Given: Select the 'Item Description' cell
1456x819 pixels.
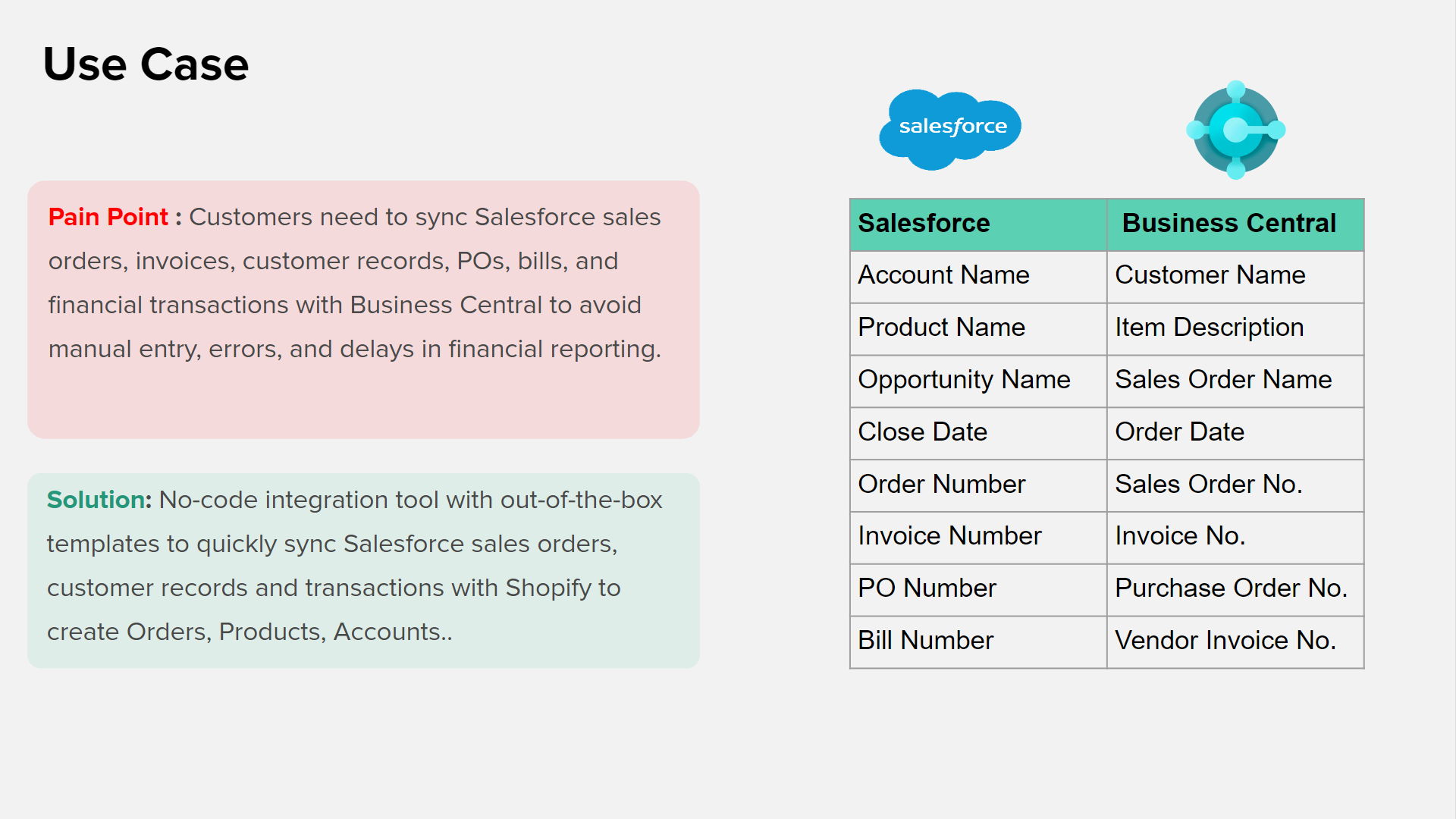Looking at the screenshot, I should coord(1235,328).
